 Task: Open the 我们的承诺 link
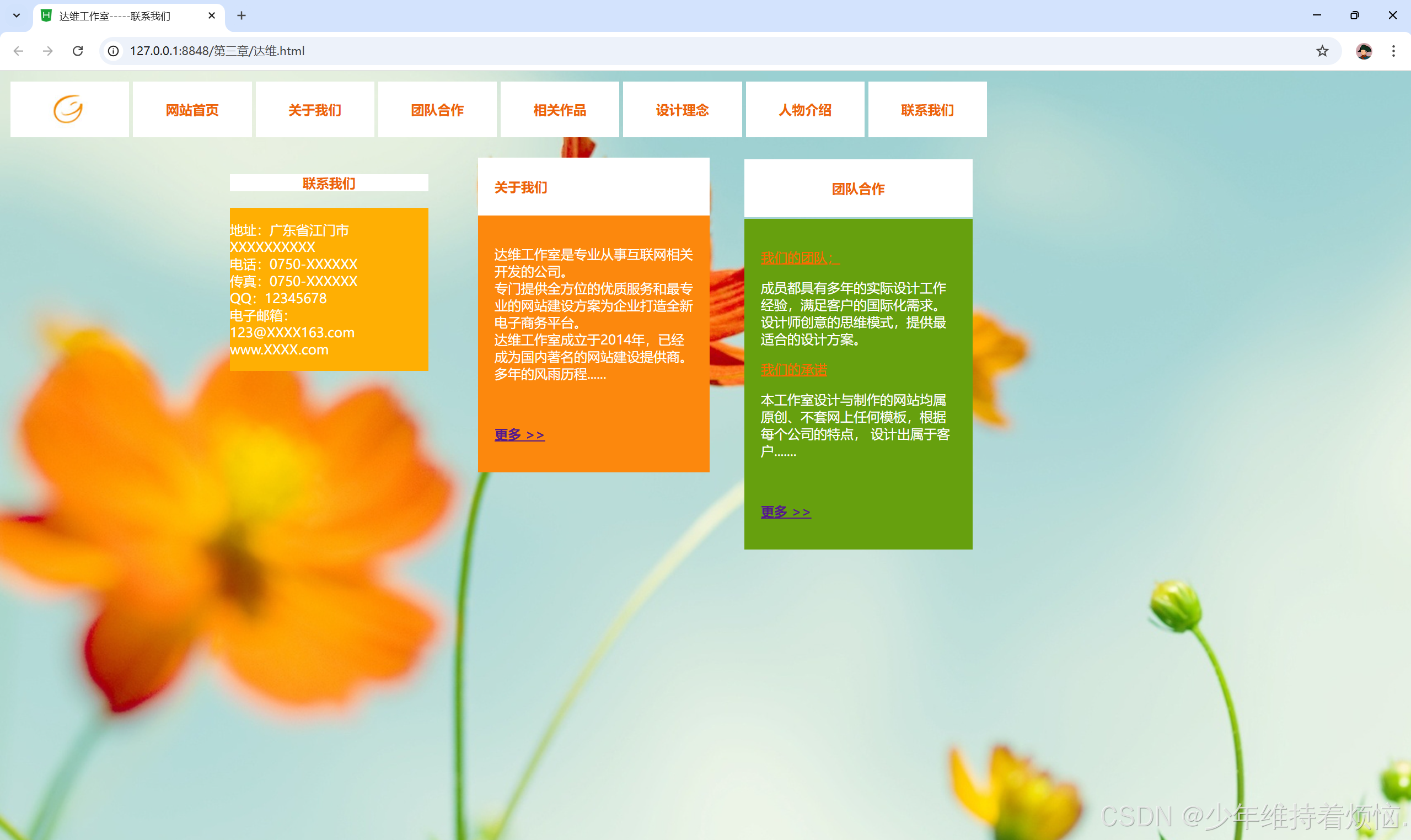tap(793, 370)
